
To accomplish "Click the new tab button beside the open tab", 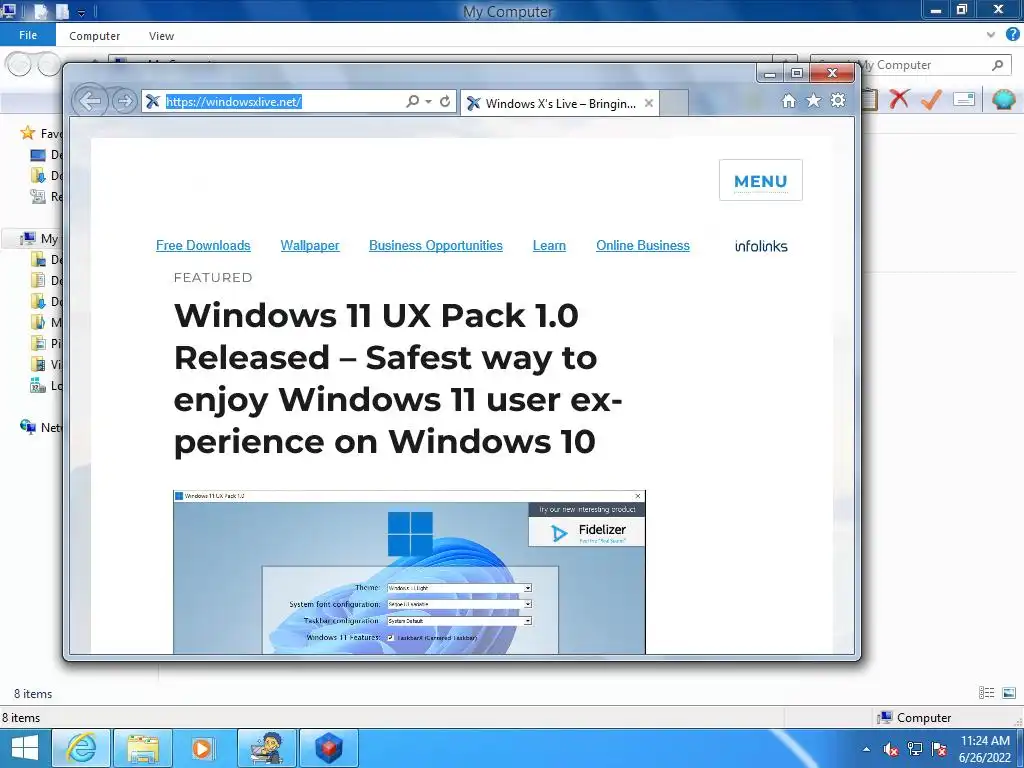I will [674, 103].
